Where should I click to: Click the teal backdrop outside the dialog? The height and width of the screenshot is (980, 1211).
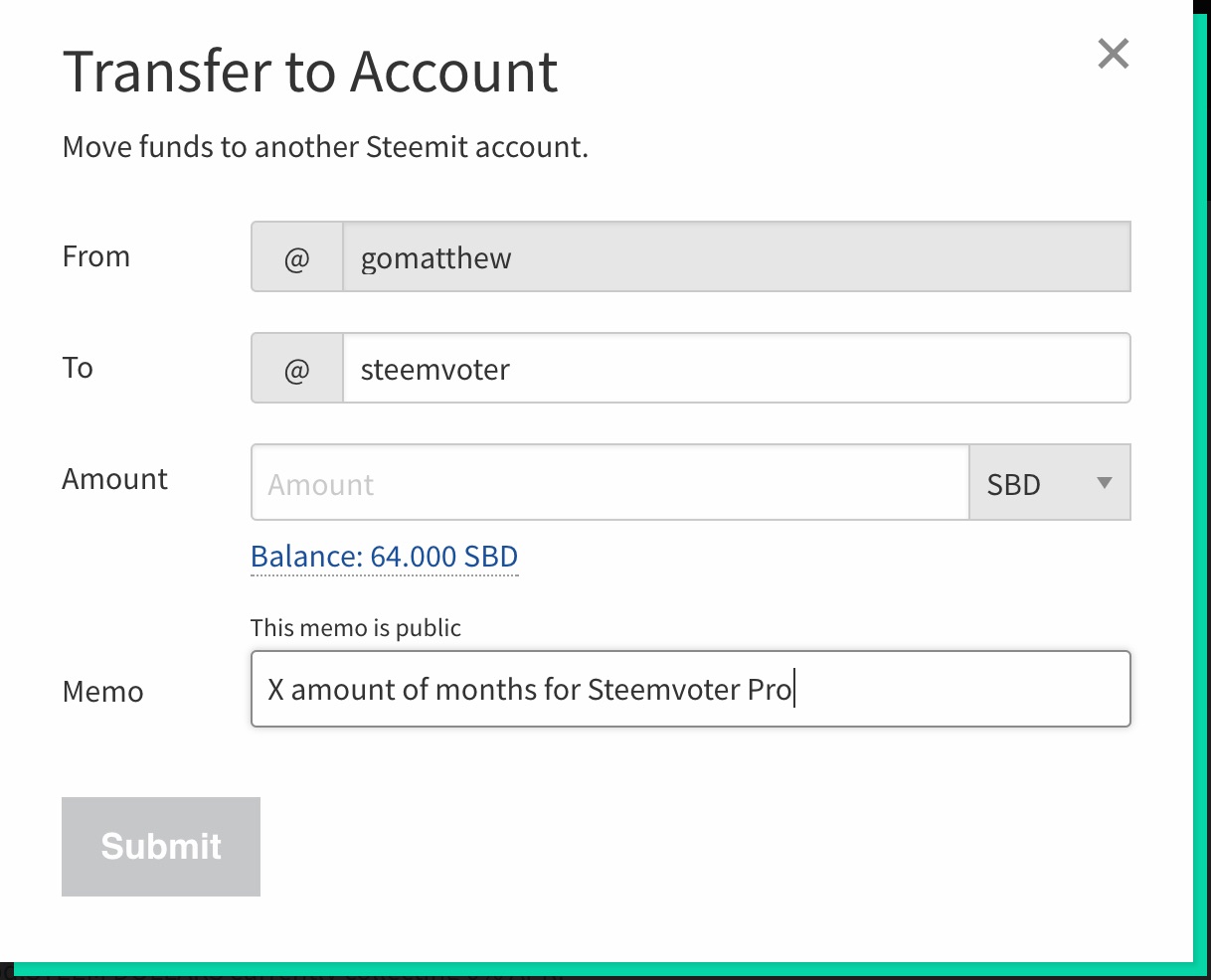1201,497
